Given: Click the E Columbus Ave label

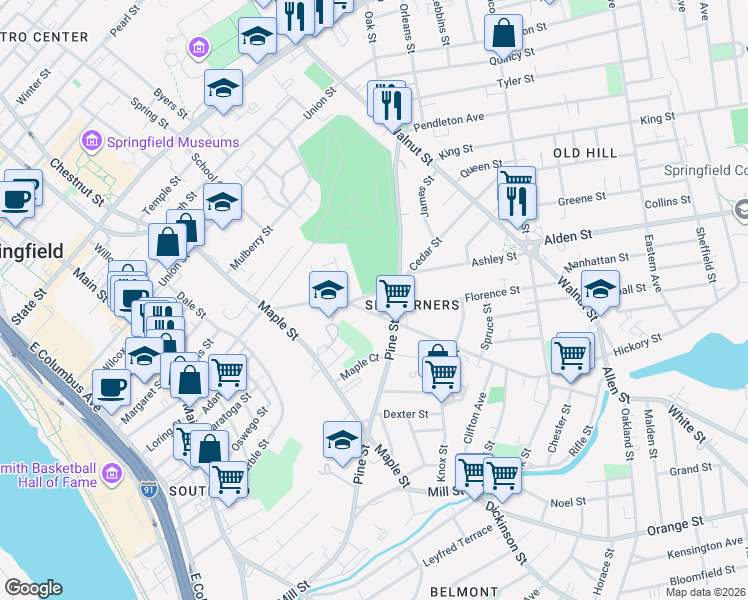Looking at the screenshot, I should pyautogui.click(x=64, y=377).
